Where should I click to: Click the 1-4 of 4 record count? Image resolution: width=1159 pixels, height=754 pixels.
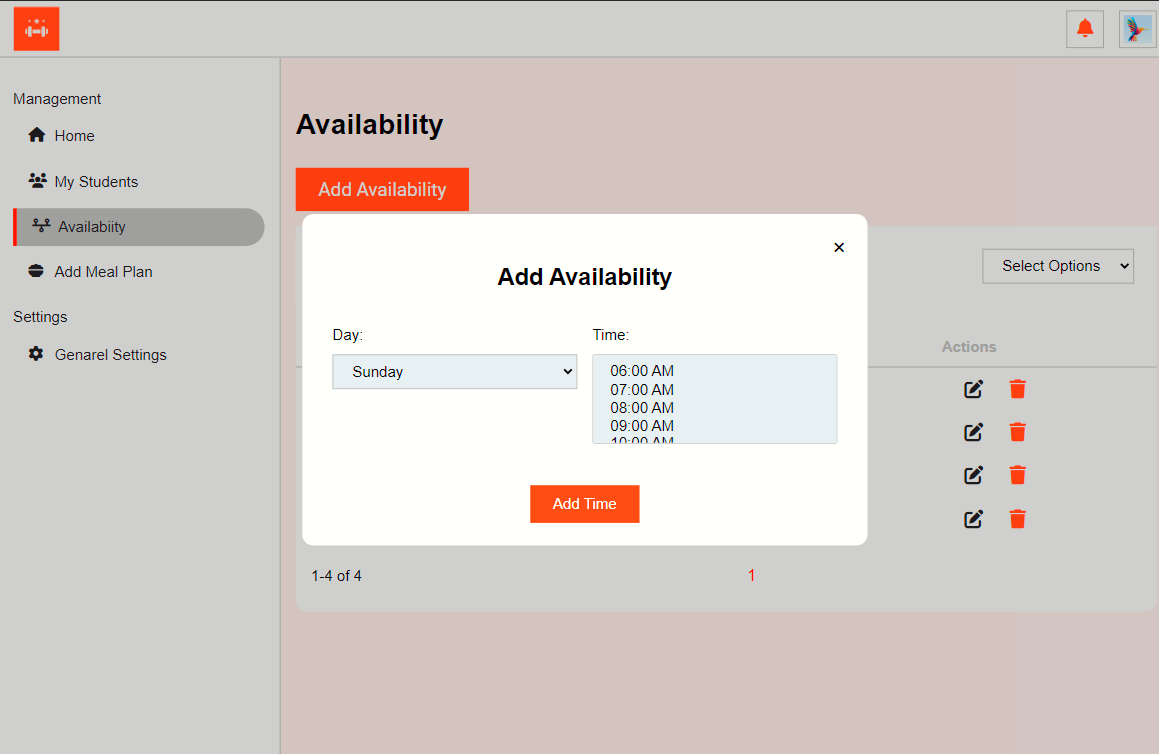(x=336, y=576)
